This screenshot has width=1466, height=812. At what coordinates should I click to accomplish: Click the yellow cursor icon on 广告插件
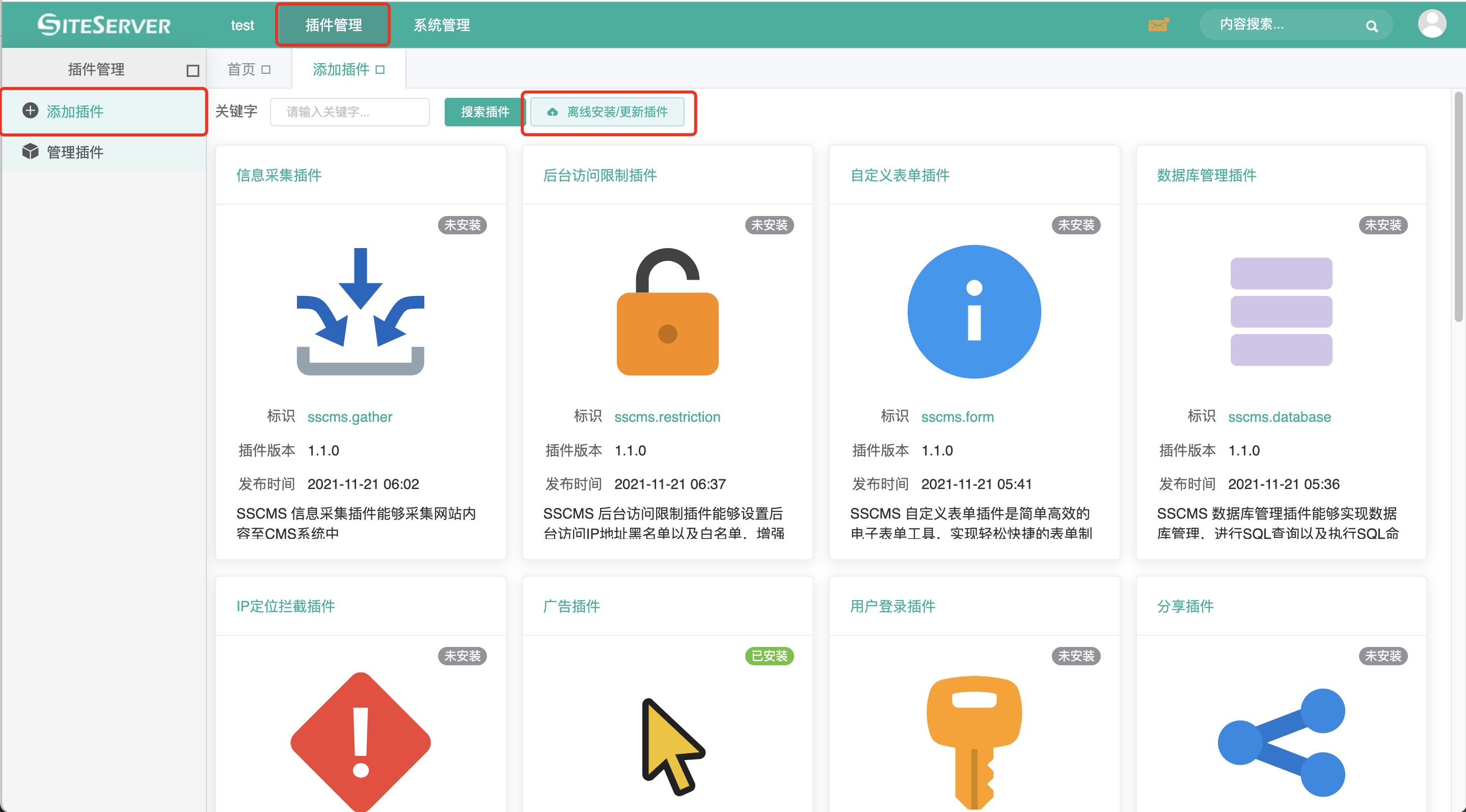click(x=671, y=745)
